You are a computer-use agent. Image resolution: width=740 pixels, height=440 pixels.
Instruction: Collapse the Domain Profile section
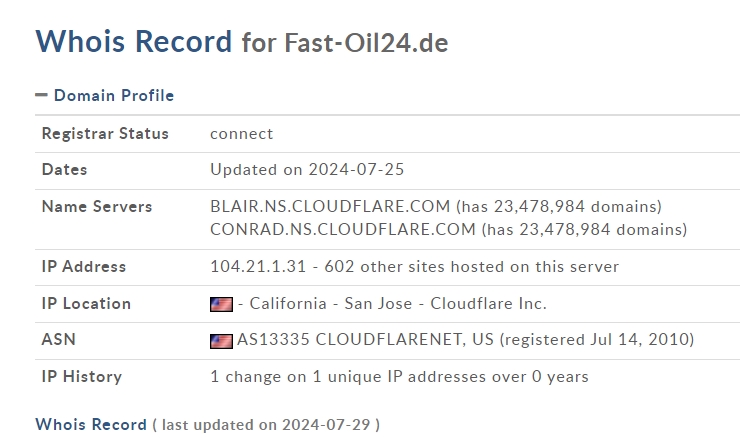(114, 95)
